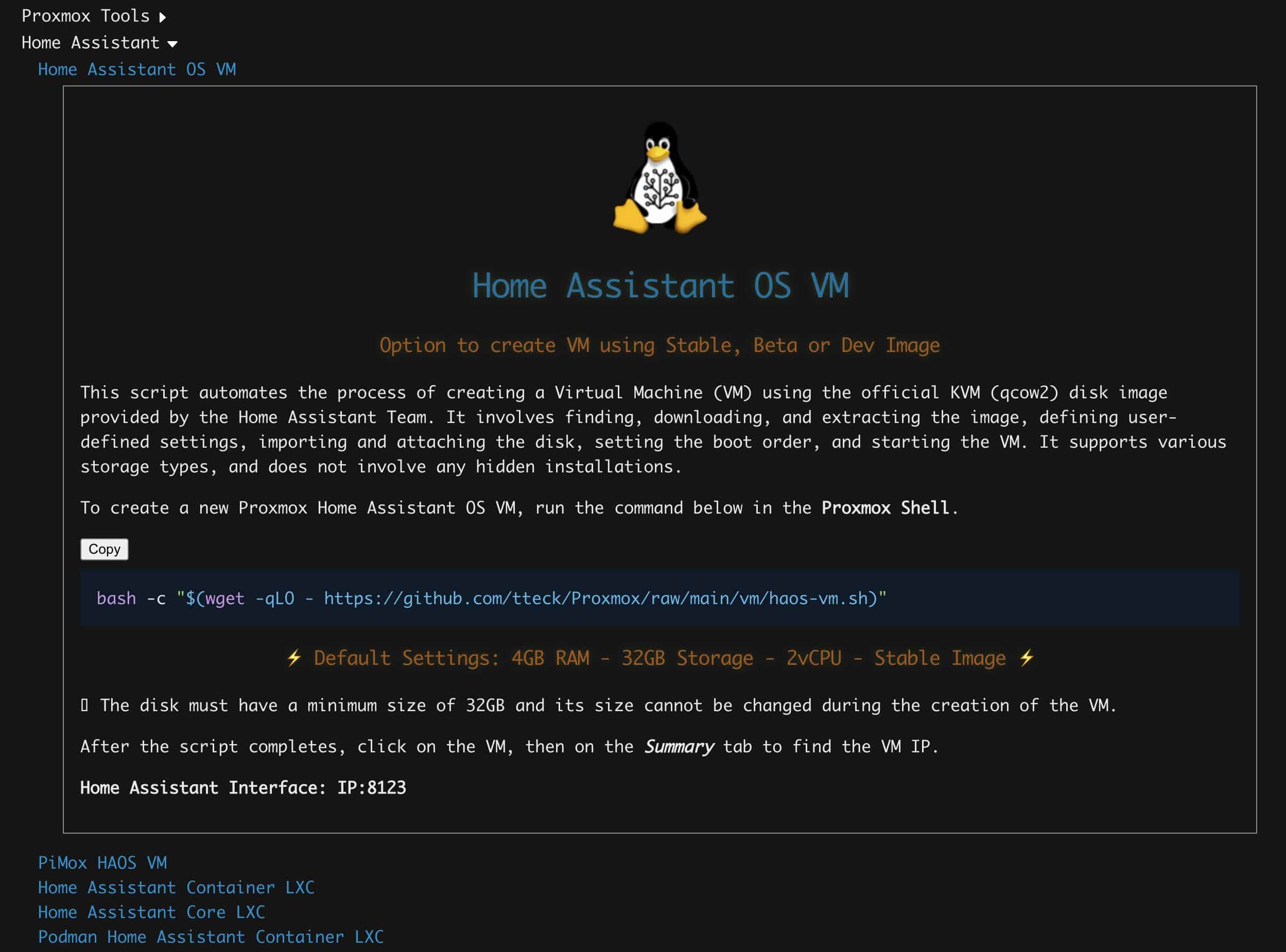Click the Default Settings orange text line
The image size is (1286, 952).
pos(659,658)
